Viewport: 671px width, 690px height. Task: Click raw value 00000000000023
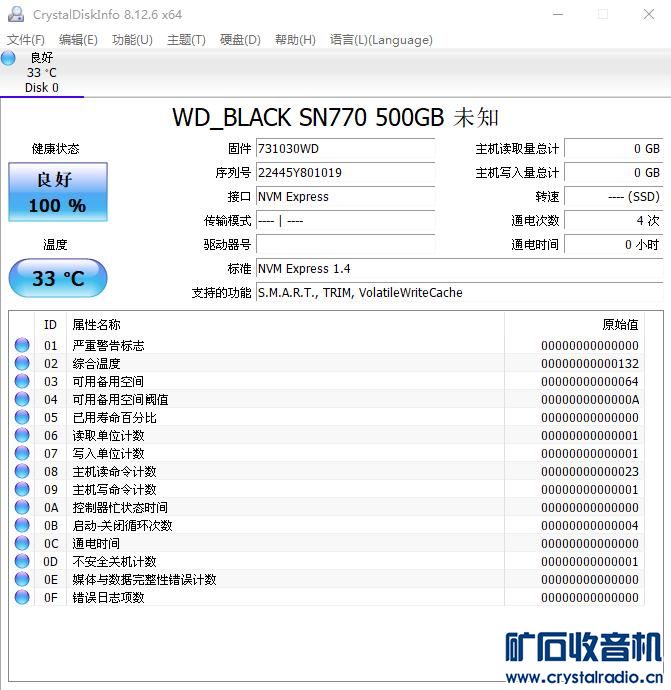click(590, 472)
